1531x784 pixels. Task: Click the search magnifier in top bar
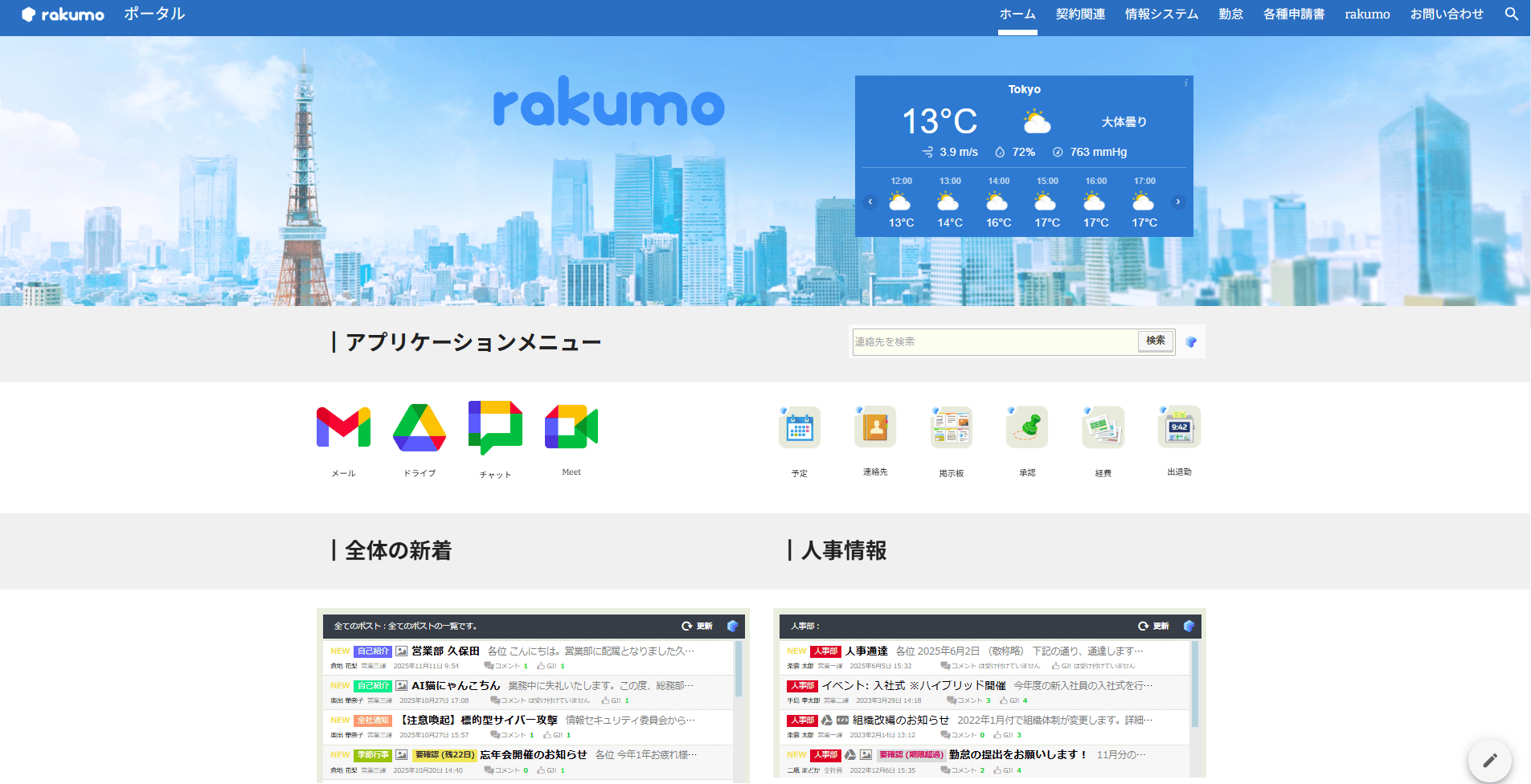(1511, 14)
